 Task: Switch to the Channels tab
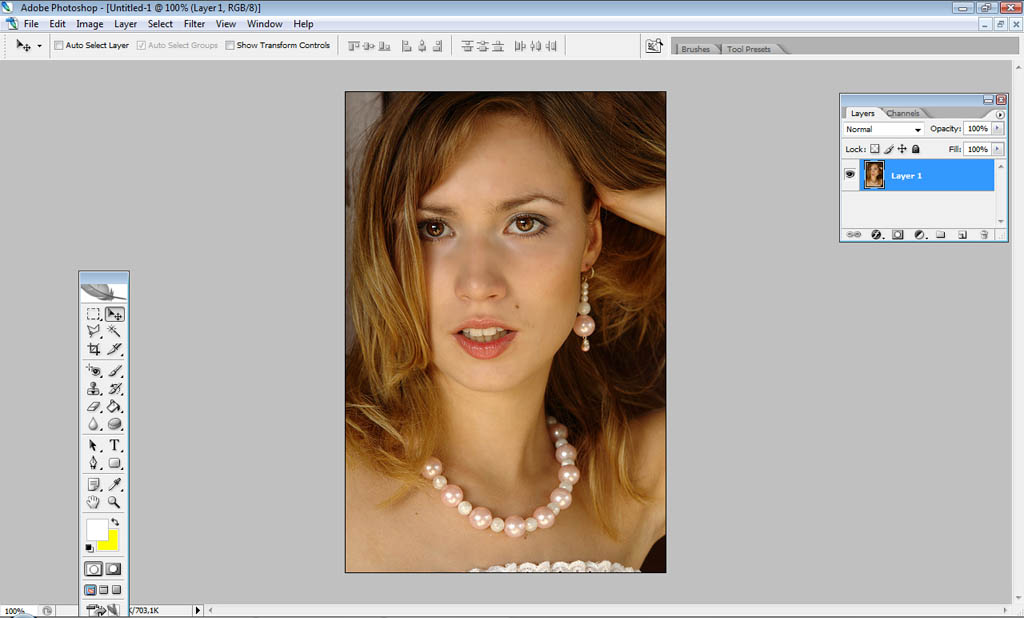[903, 113]
